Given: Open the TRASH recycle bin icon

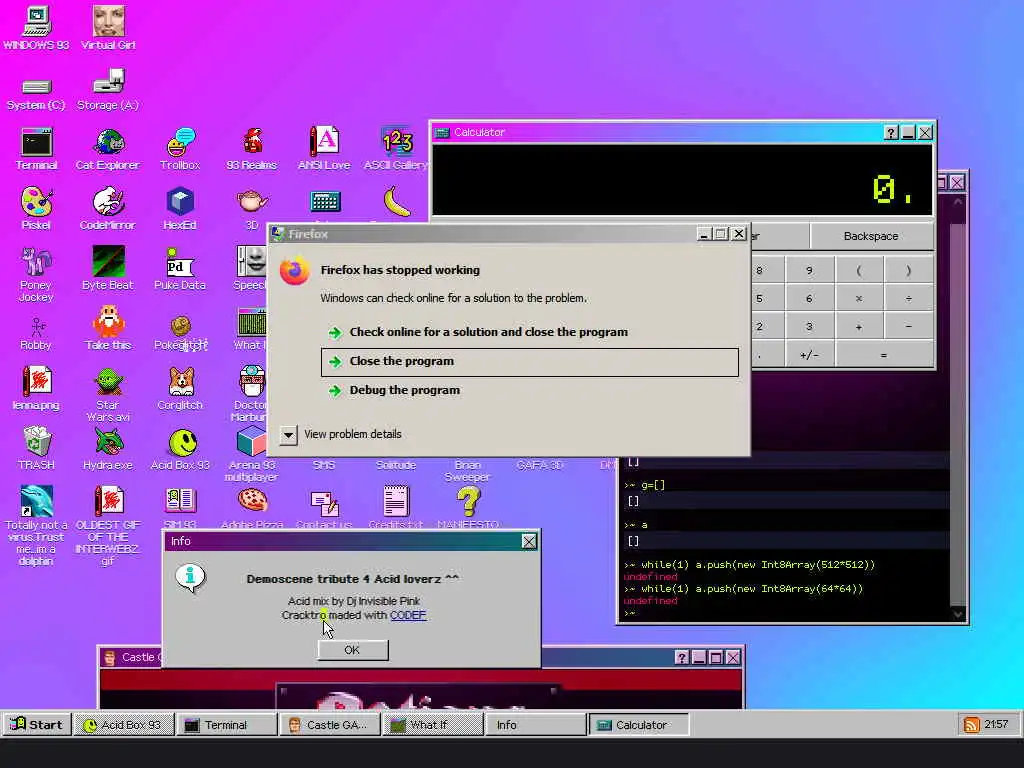Looking at the screenshot, I should (36, 448).
